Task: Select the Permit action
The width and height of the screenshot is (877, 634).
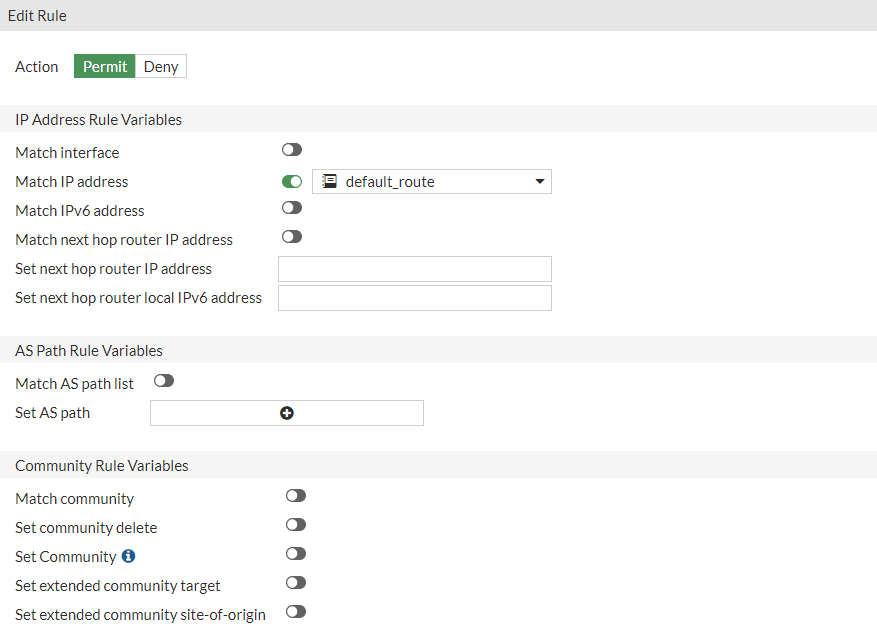Action: point(105,67)
